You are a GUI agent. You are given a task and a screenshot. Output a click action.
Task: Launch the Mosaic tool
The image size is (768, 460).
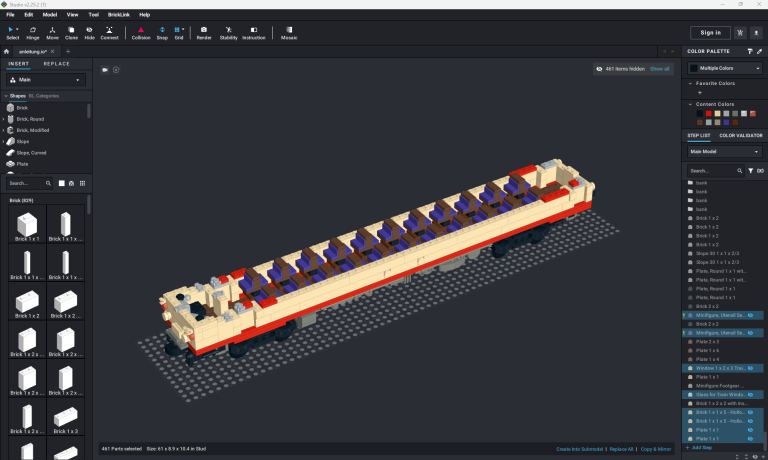pyautogui.click(x=289, y=32)
